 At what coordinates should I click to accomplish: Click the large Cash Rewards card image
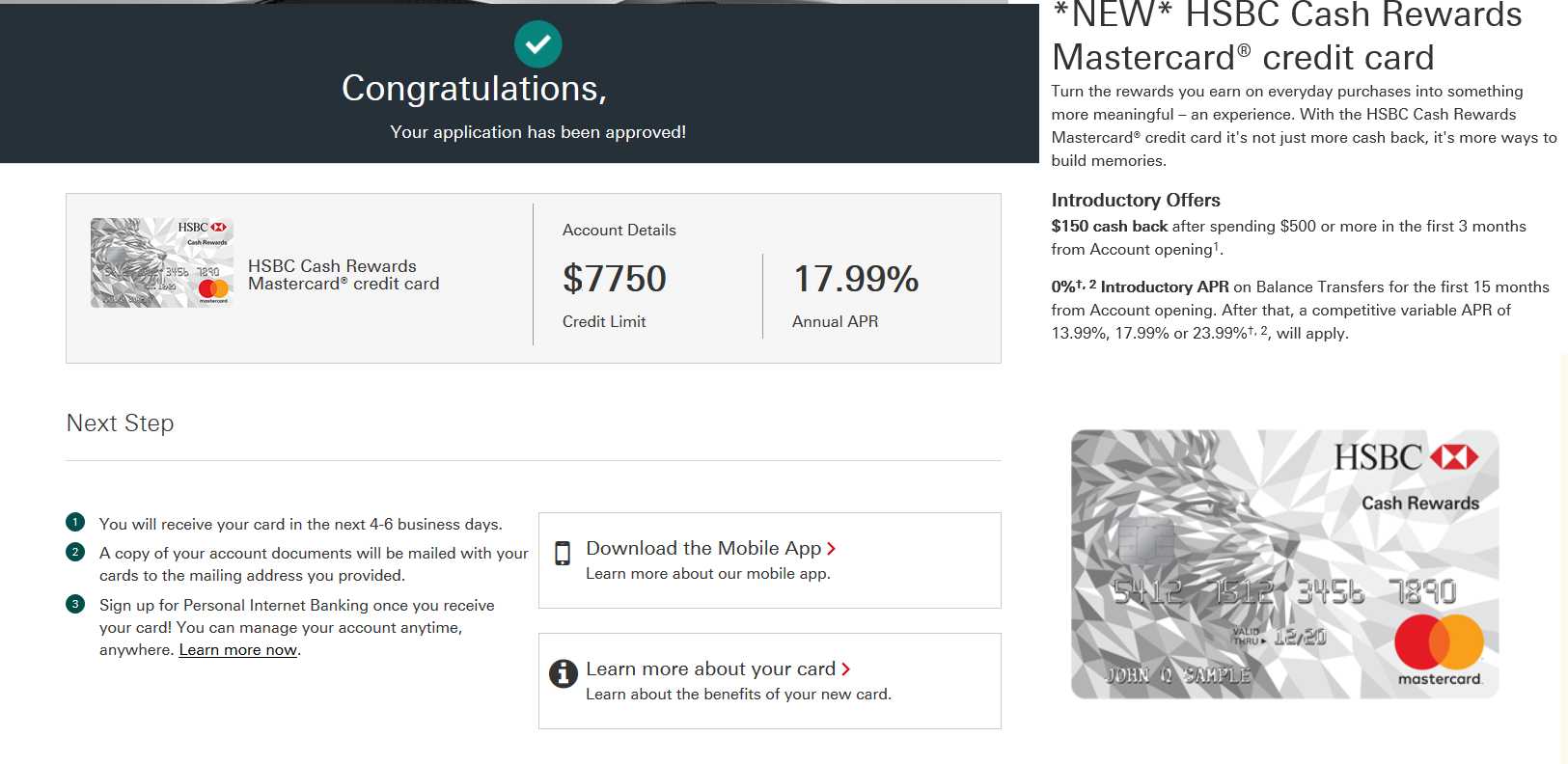1283,563
